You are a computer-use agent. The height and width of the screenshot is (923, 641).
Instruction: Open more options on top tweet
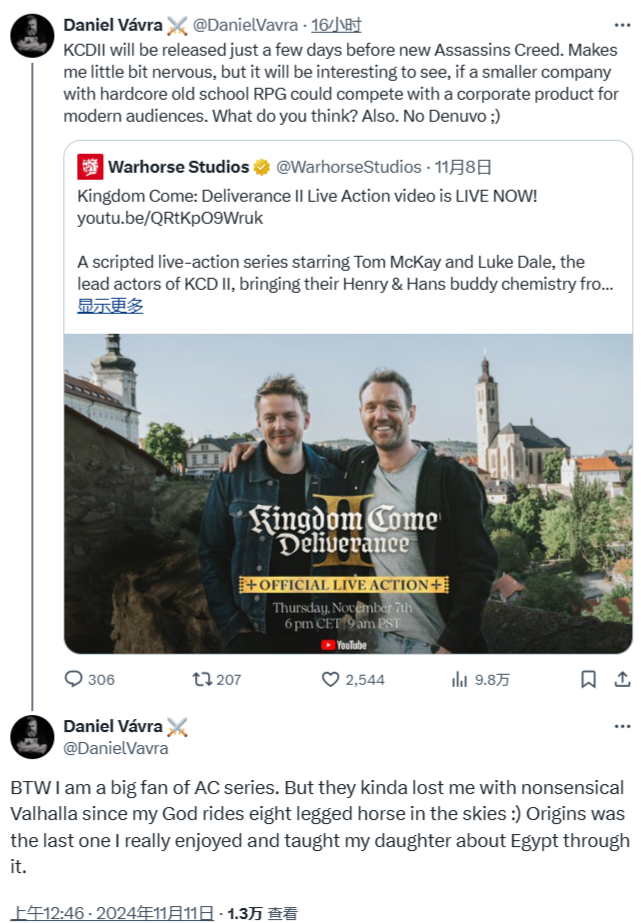click(622, 25)
